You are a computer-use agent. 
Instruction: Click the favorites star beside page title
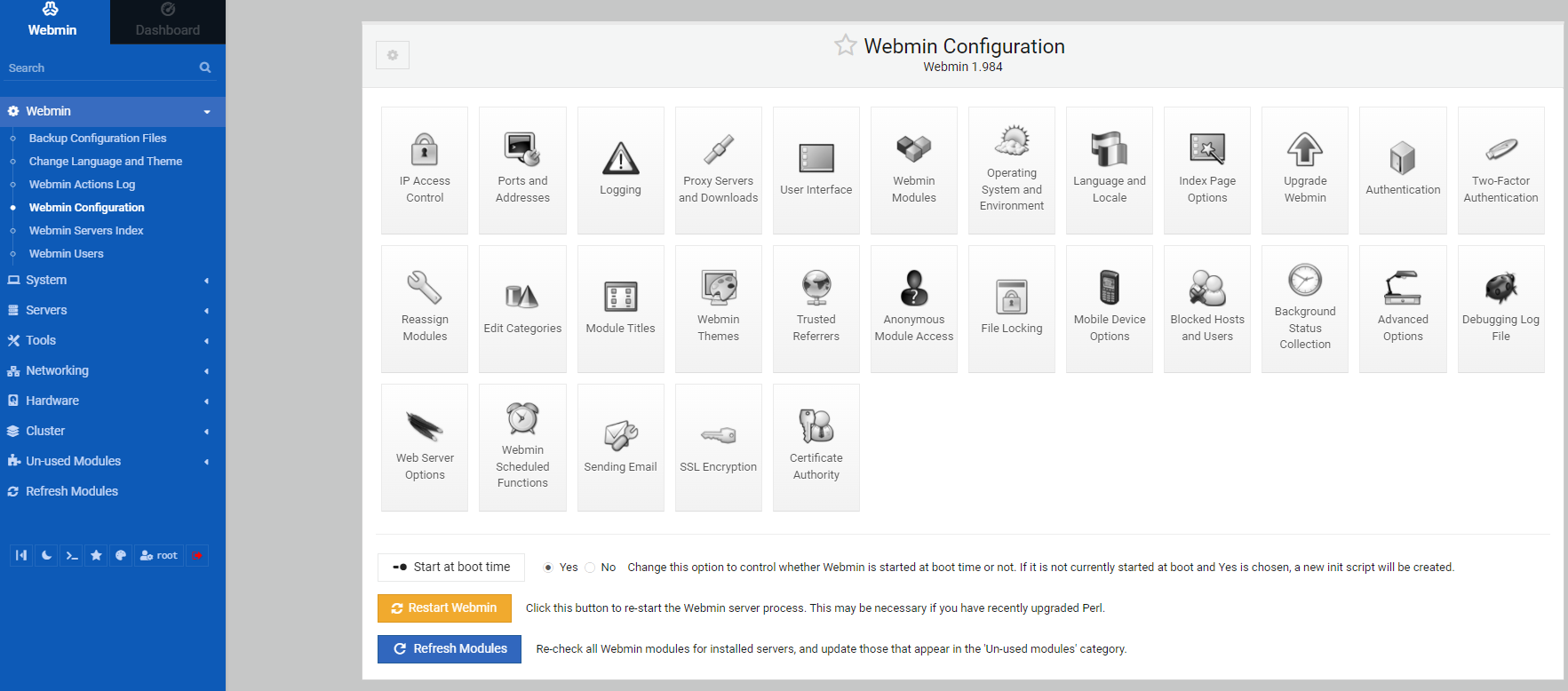click(x=845, y=45)
